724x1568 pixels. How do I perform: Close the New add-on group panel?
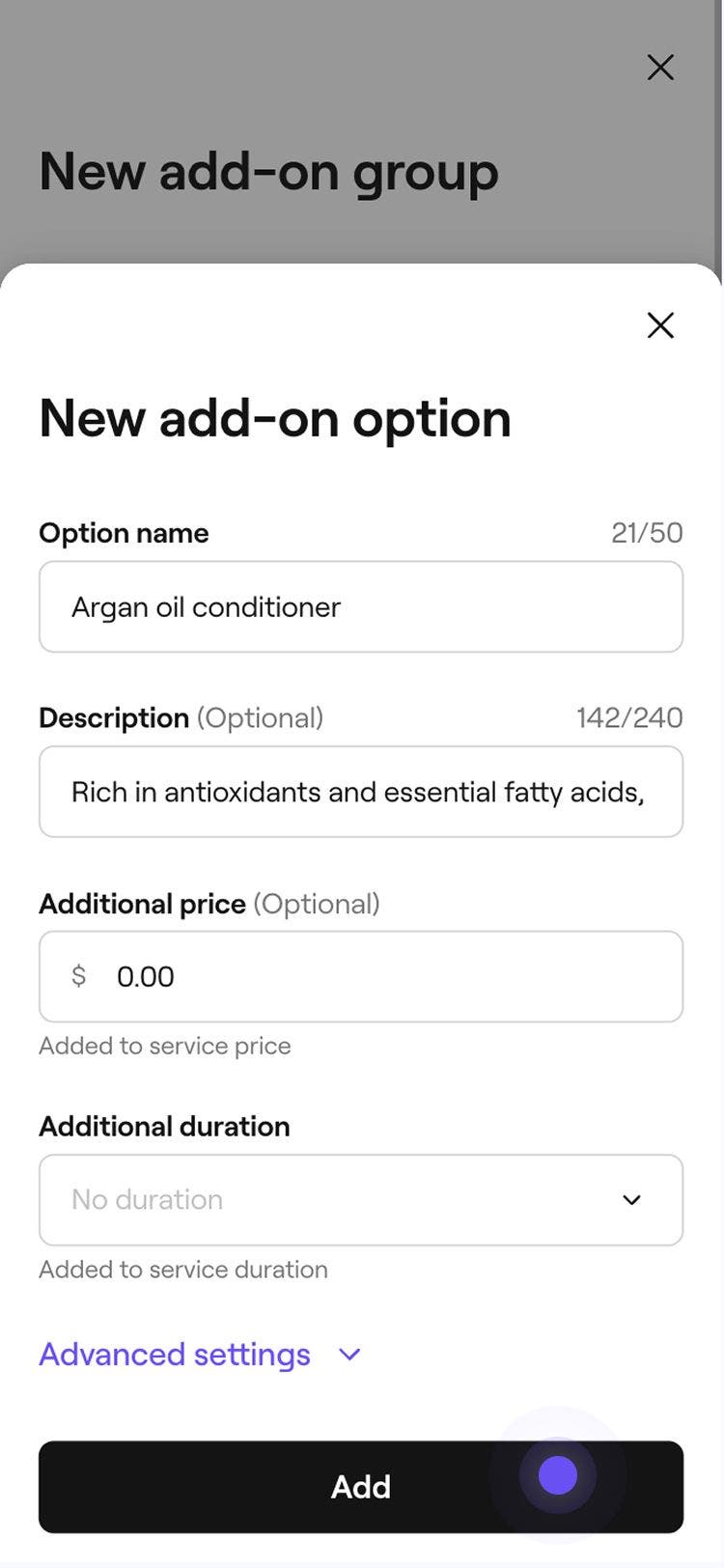(x=660, y=68)
